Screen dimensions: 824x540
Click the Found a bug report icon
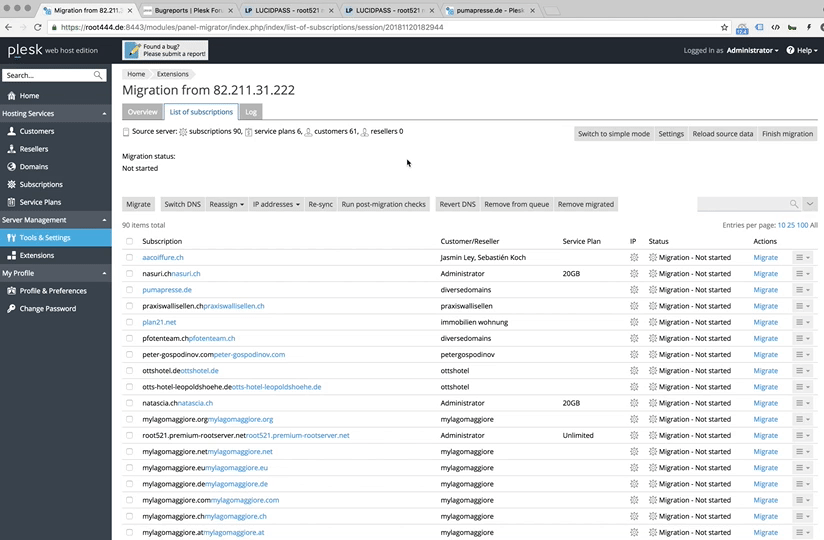click(132, 50)
